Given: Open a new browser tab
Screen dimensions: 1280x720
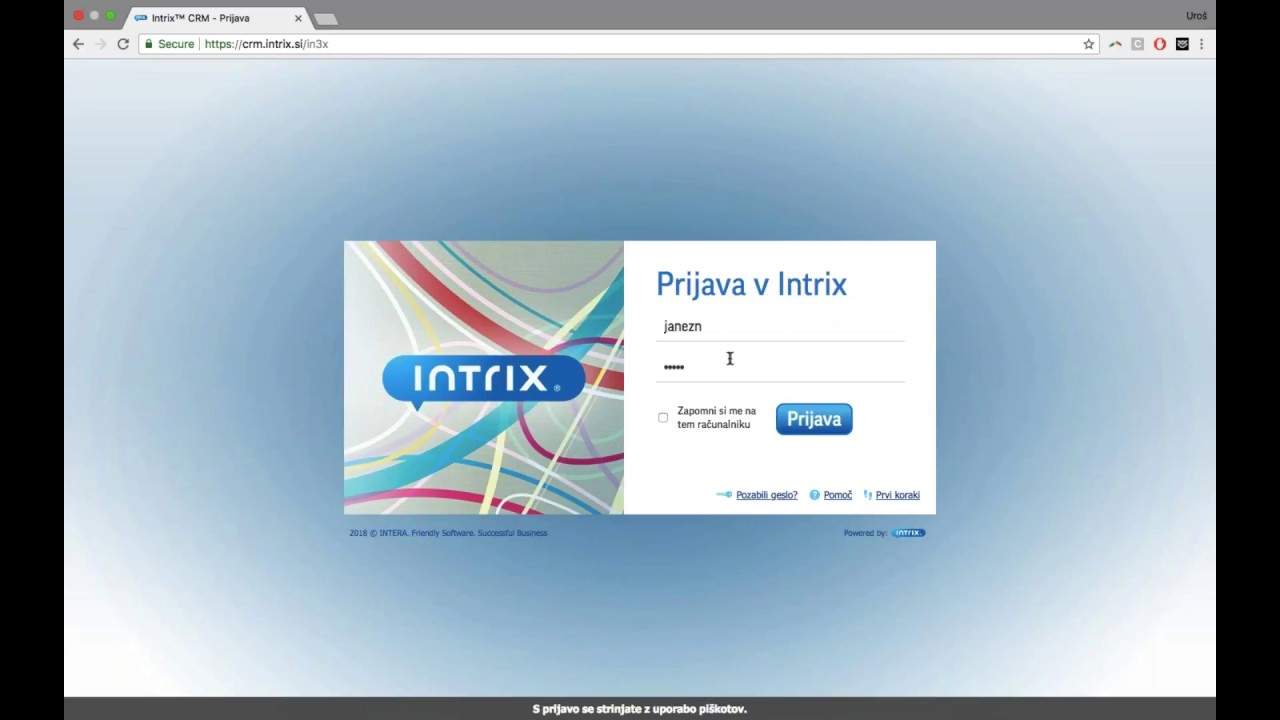Looking at the screenshot, I should pos(324,17).
